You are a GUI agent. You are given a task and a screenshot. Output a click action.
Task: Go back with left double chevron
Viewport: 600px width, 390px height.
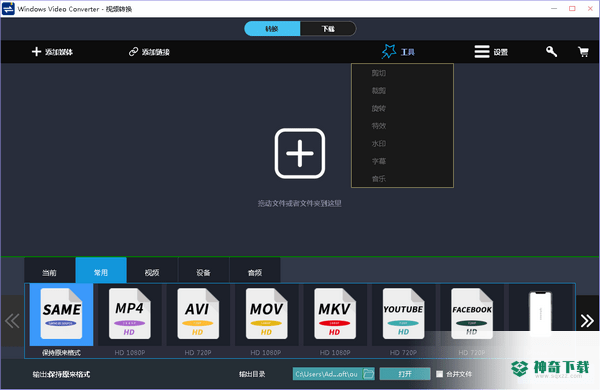point(12,321)
